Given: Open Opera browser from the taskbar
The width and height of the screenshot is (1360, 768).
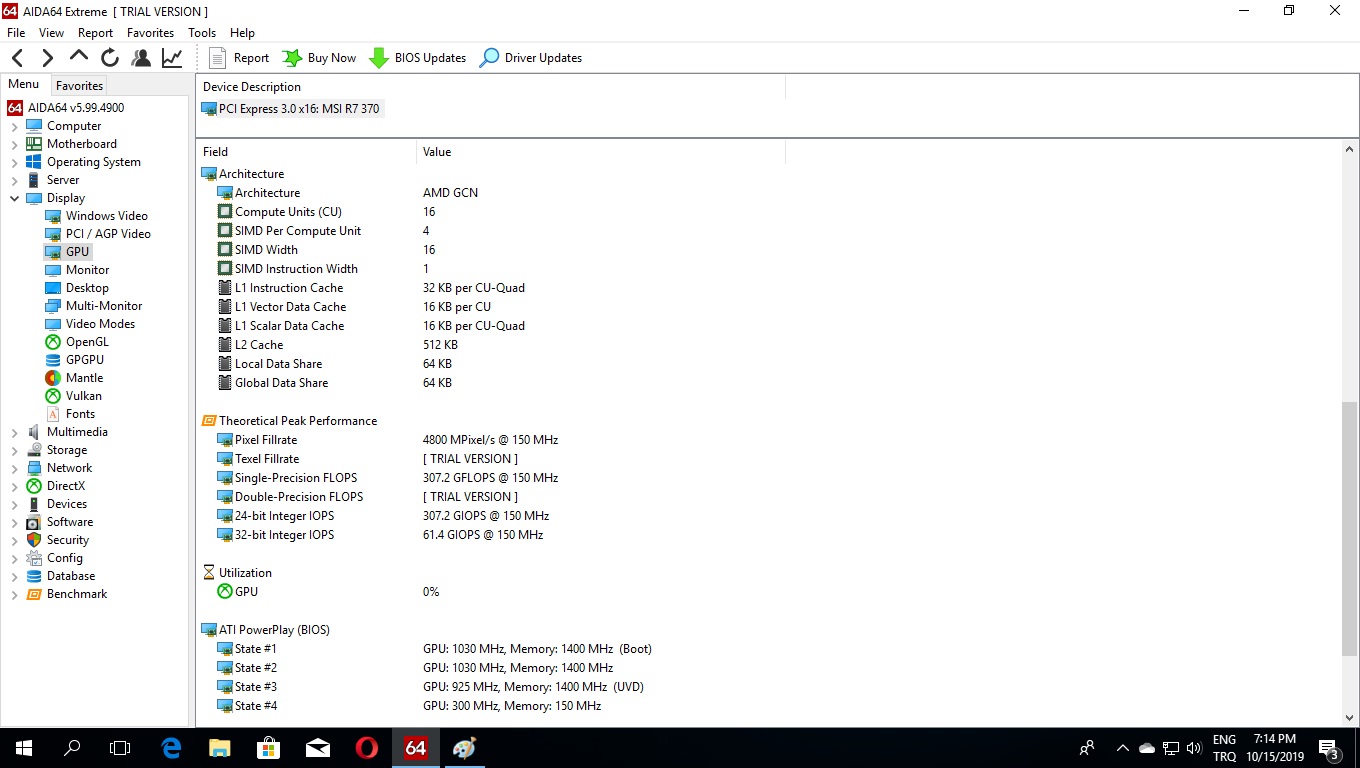Looking at the screenshot, I should 367,748.
